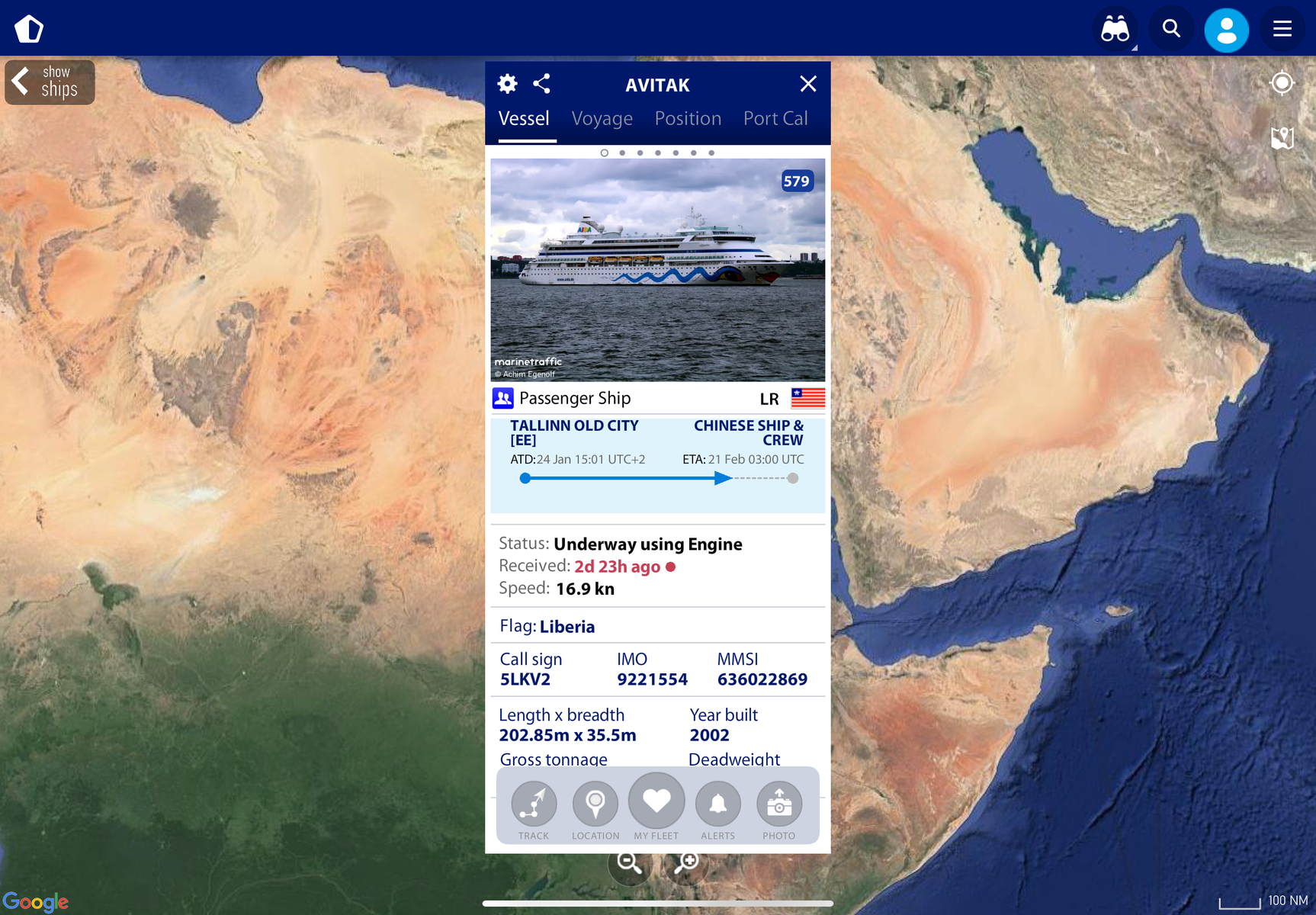Zoom out the map
This screenshot has width=1316, height=915.
[x=630, y=863]
